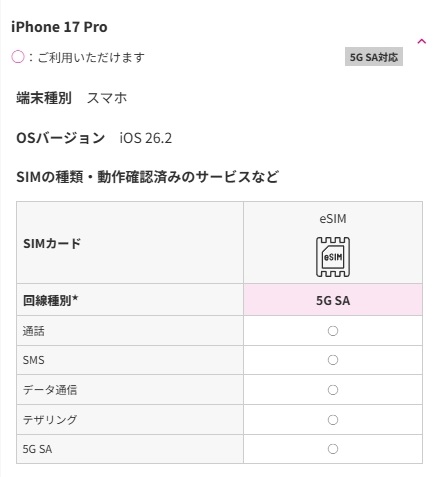Click the ご利用いただけます legend text
This screenshot has width=437, height=477.
coord(91,57)
